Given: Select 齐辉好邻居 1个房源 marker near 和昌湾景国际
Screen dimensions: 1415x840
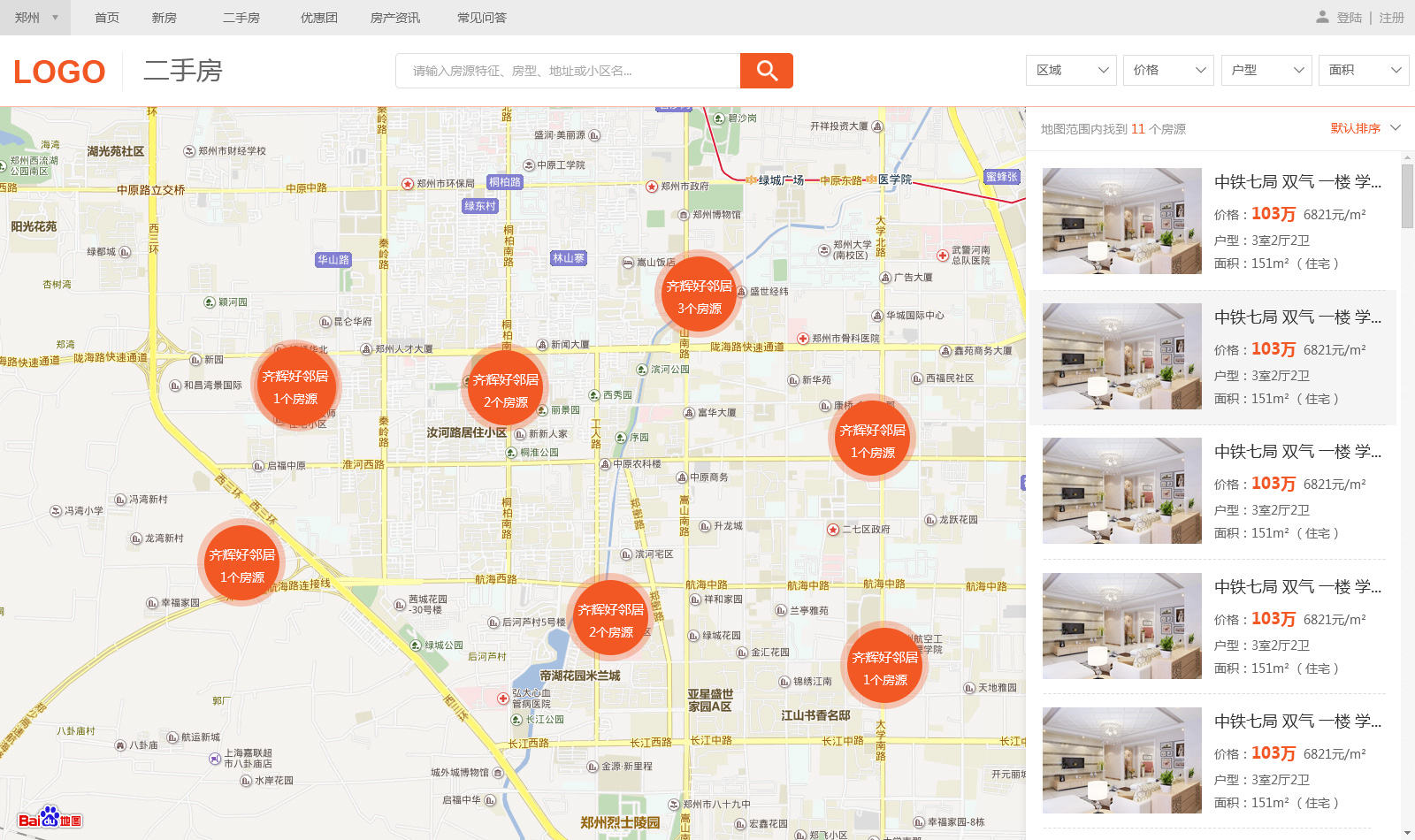Looking at the screenshot, I should (x=294, y=386).
